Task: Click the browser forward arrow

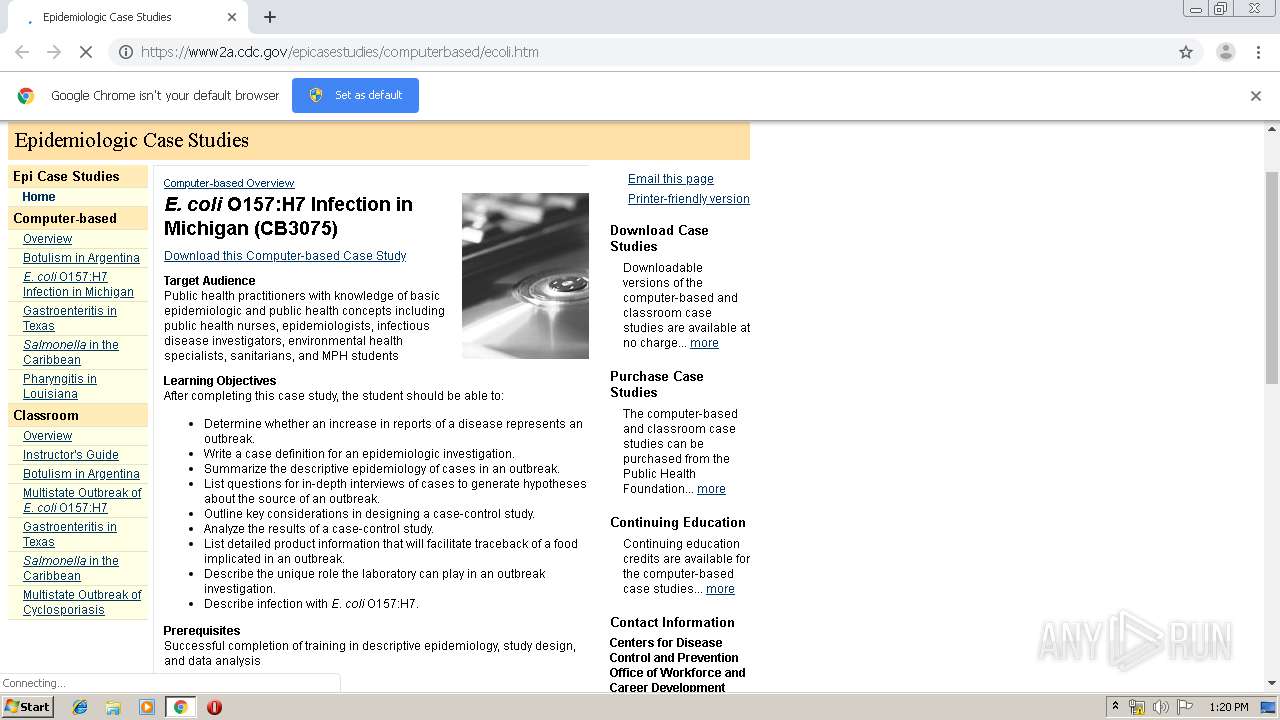Action: tap(54, 52)
